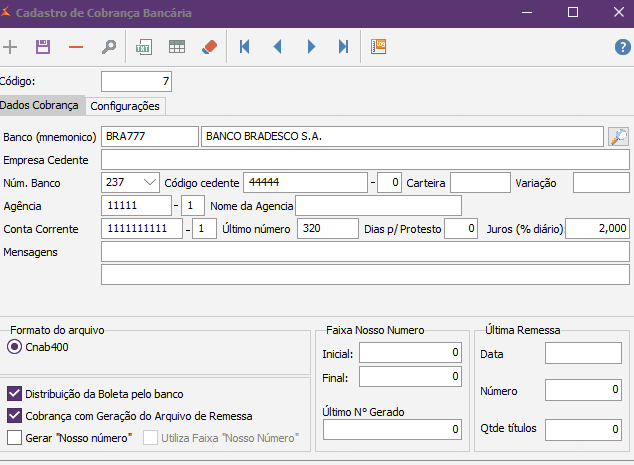Navigate to the next record arrow

(311, 47)
